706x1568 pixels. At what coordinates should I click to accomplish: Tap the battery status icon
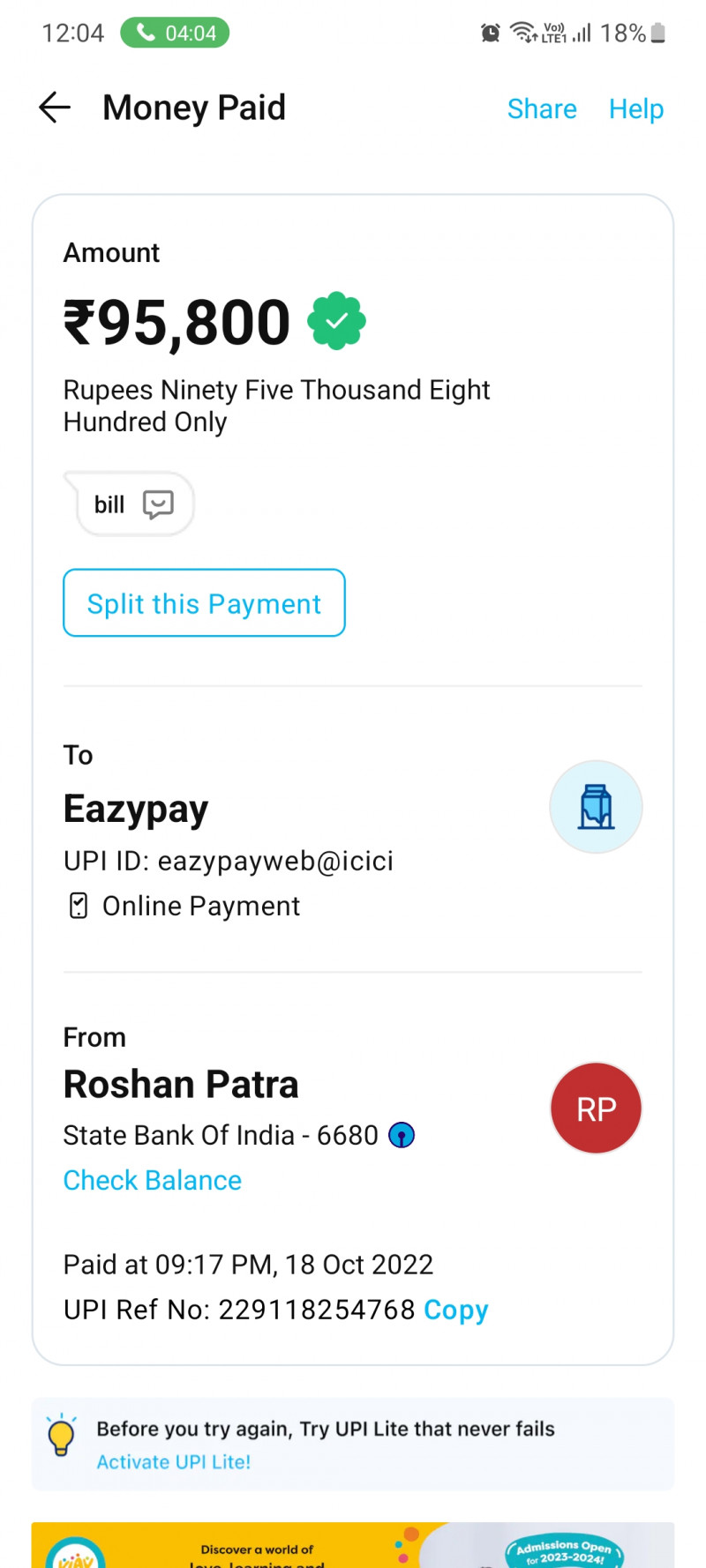click(657, 34)
